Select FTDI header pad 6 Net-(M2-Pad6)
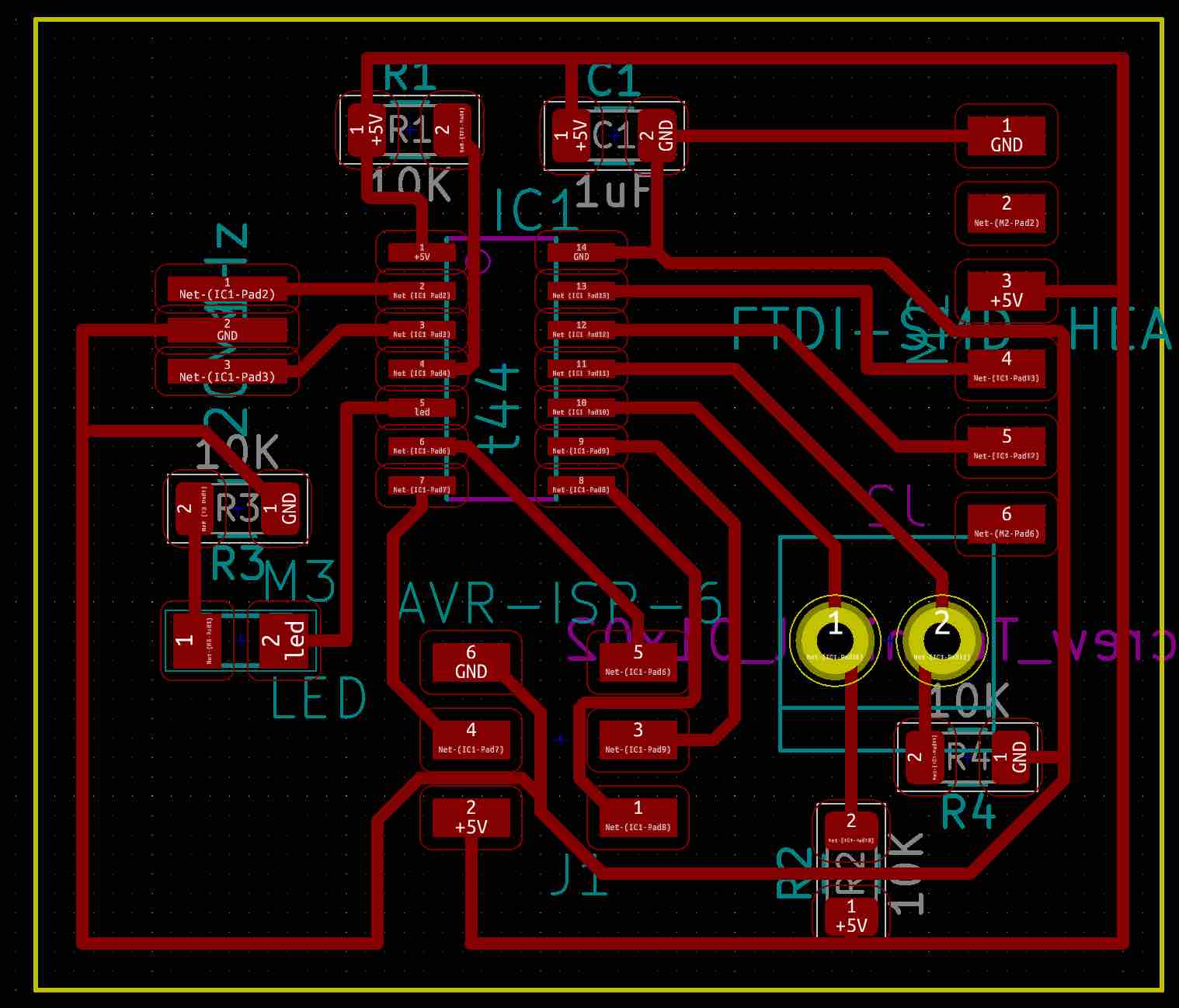Viewport: 1179px width, 1008px height. coord(1007,523)
